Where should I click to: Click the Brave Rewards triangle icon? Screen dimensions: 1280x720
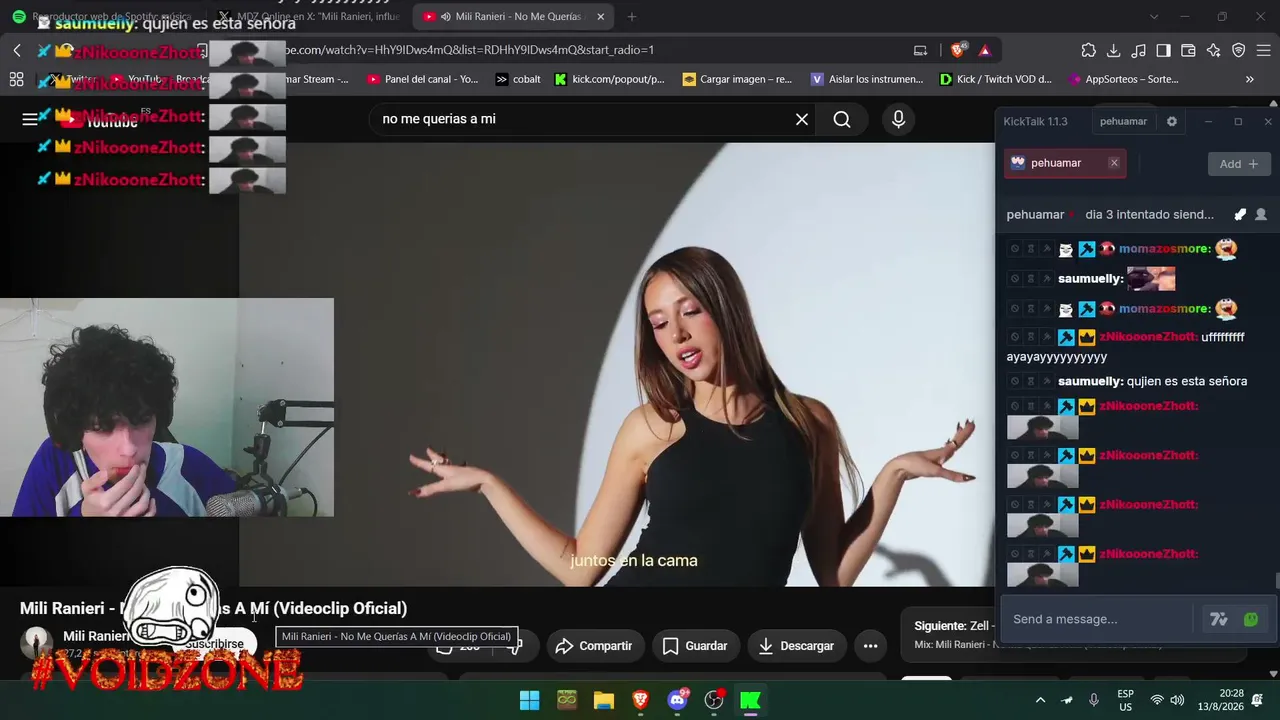(985, 50)
